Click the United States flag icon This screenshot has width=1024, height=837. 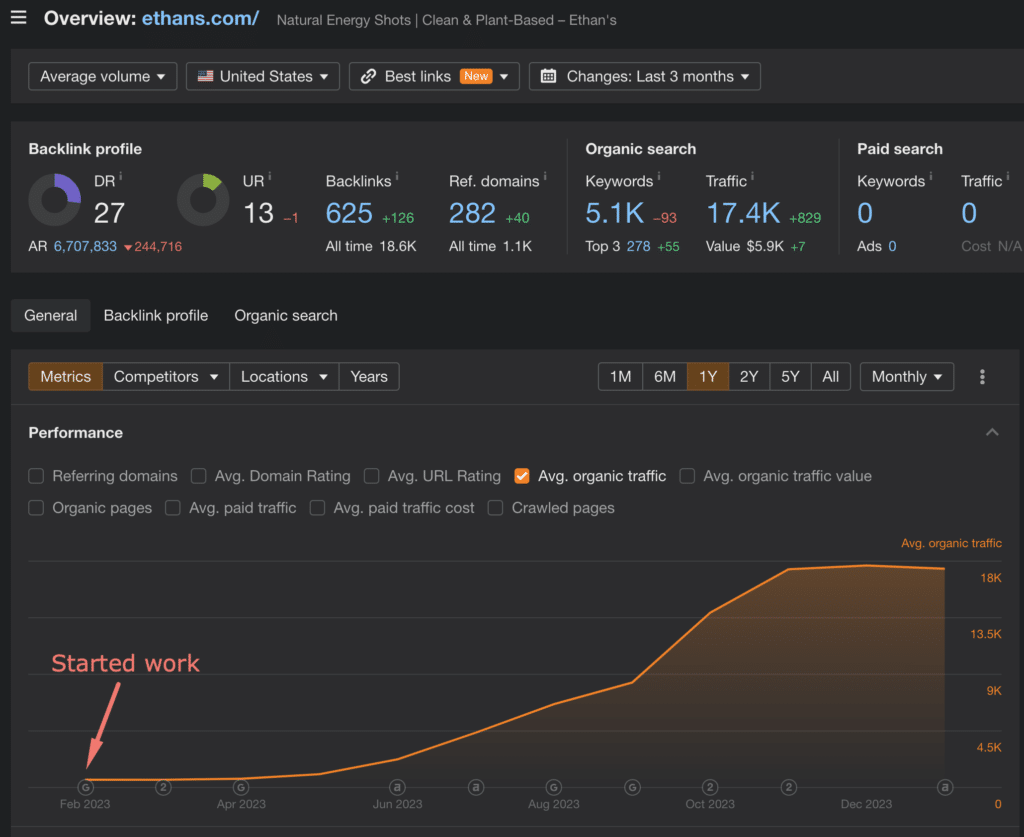206,76
